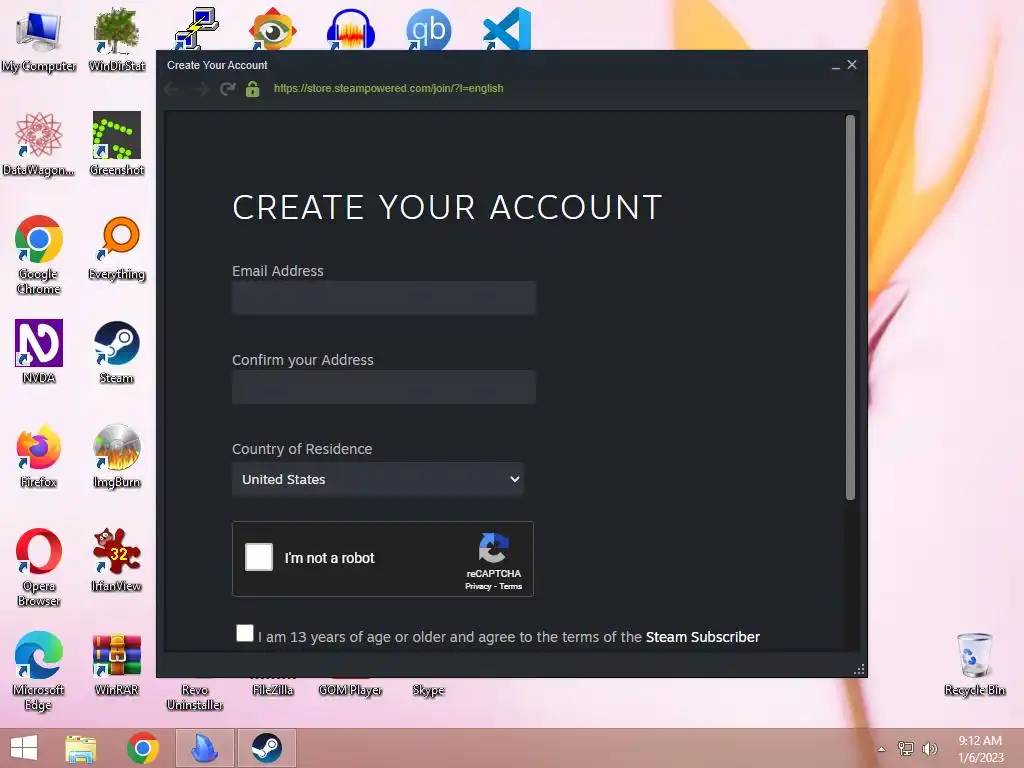This screenshot has height=768, width=1024.
Task: Click the network tray icon
Action: [905, 748]
